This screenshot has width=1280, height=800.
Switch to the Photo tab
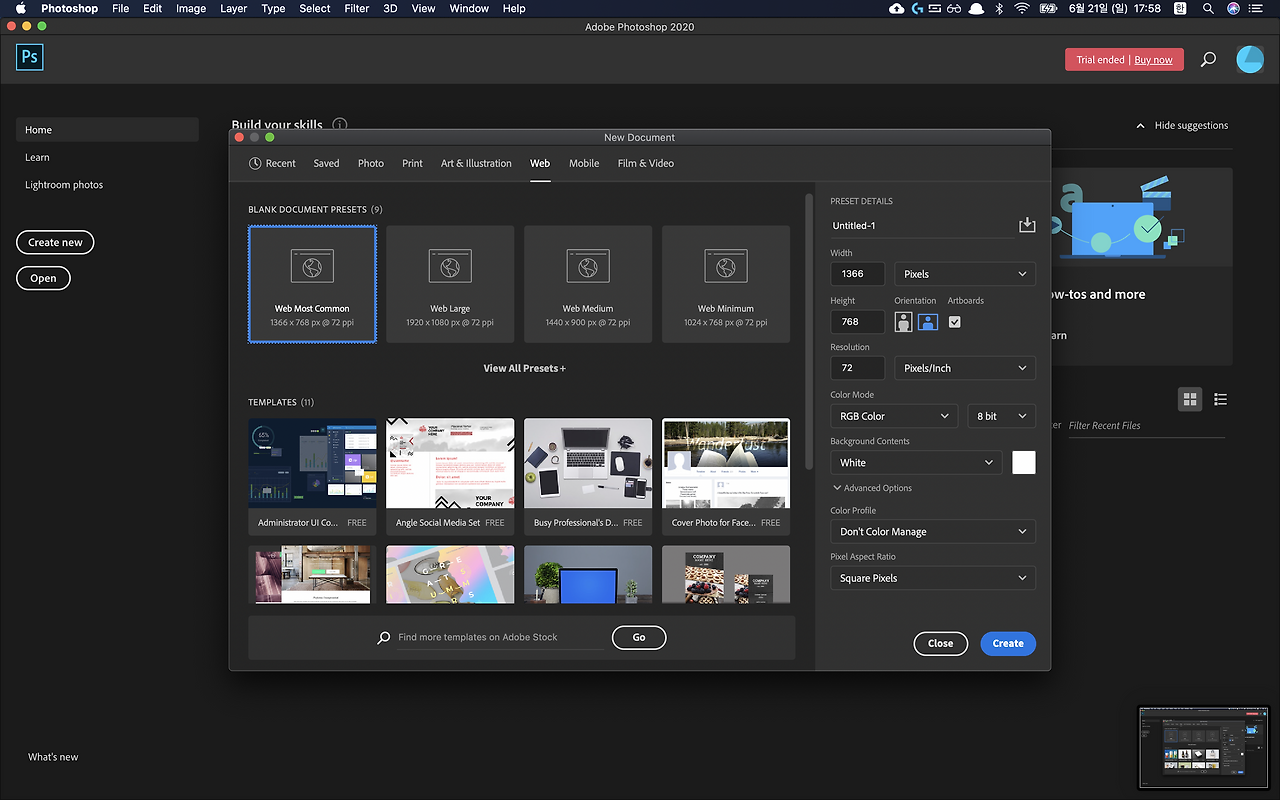click(x=371, y=163)
